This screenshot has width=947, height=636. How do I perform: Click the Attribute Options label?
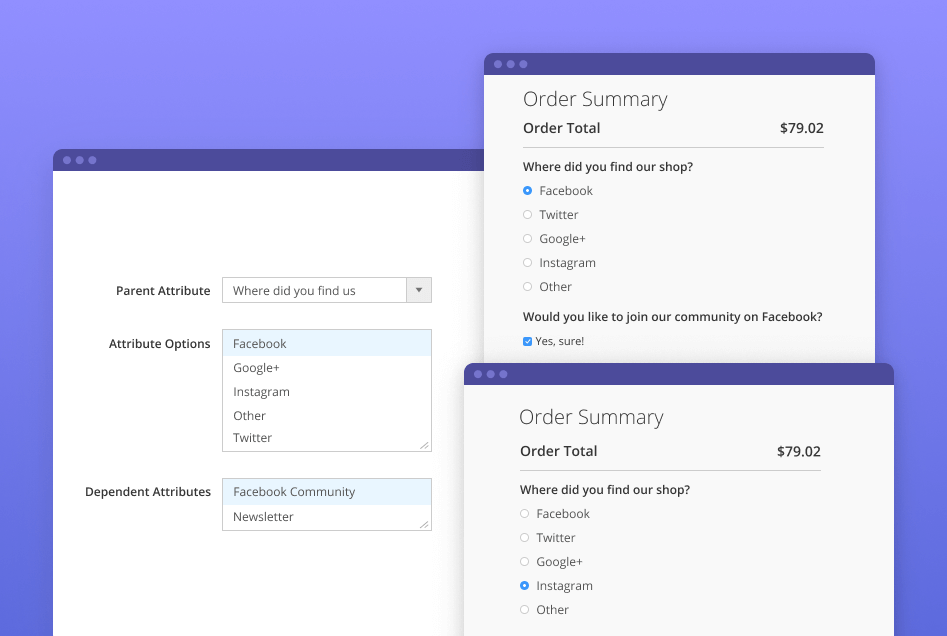click(159, 344)
